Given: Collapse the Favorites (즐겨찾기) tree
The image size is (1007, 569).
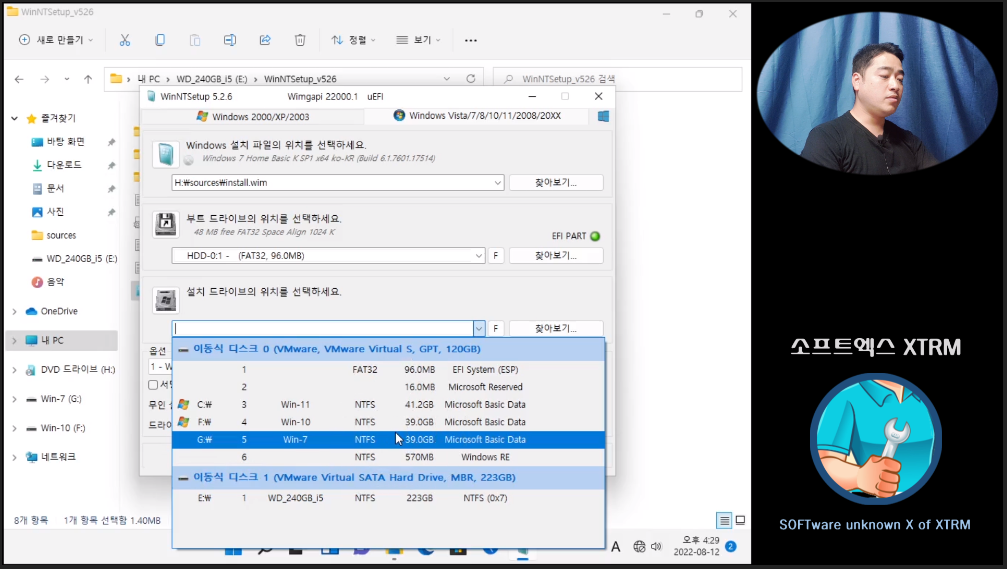Looking at the screenshot, I should (x=14, y=118).
